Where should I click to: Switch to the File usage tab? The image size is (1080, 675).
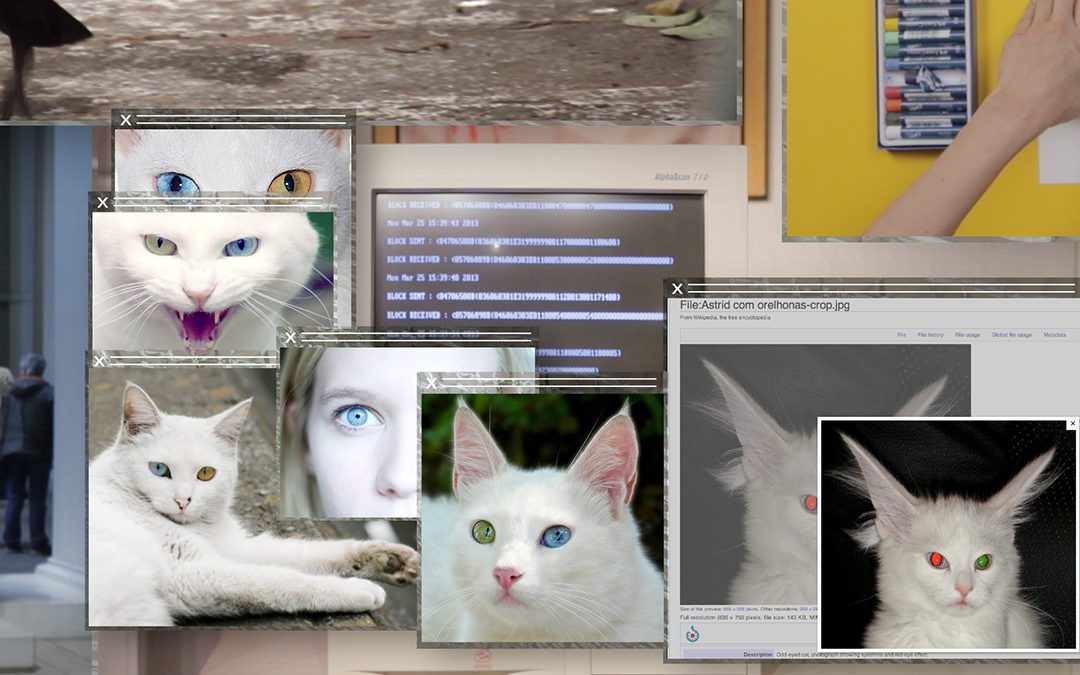pyautogui.click(x=967, y=335)
